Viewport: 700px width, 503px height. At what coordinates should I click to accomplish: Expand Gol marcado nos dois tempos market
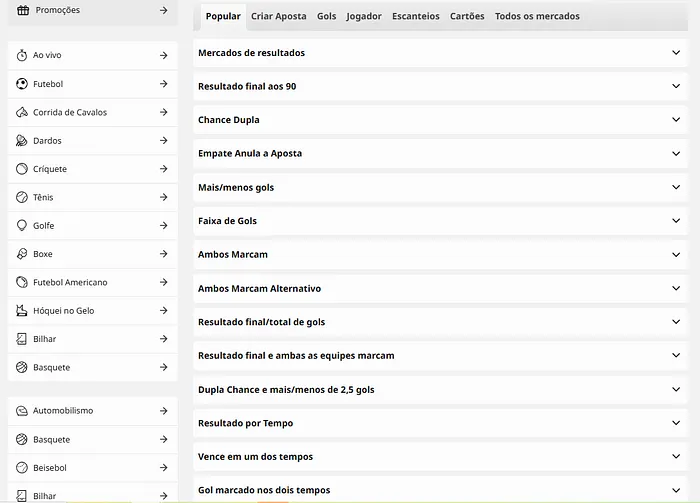tap(440, 490)
